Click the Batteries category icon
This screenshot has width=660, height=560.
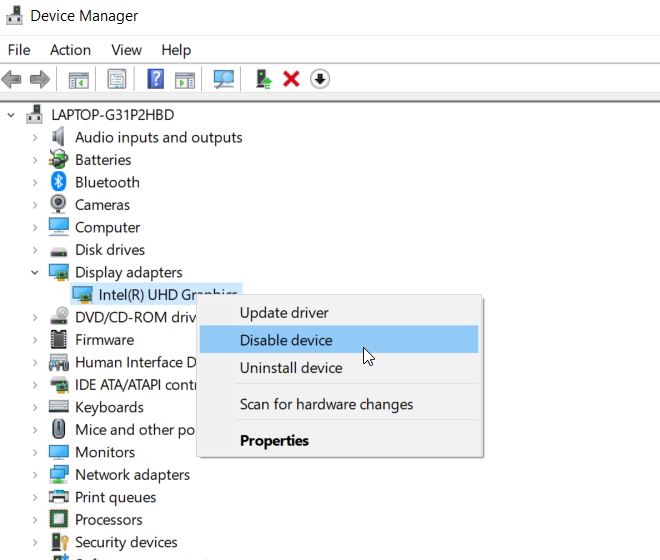[58, 160]
